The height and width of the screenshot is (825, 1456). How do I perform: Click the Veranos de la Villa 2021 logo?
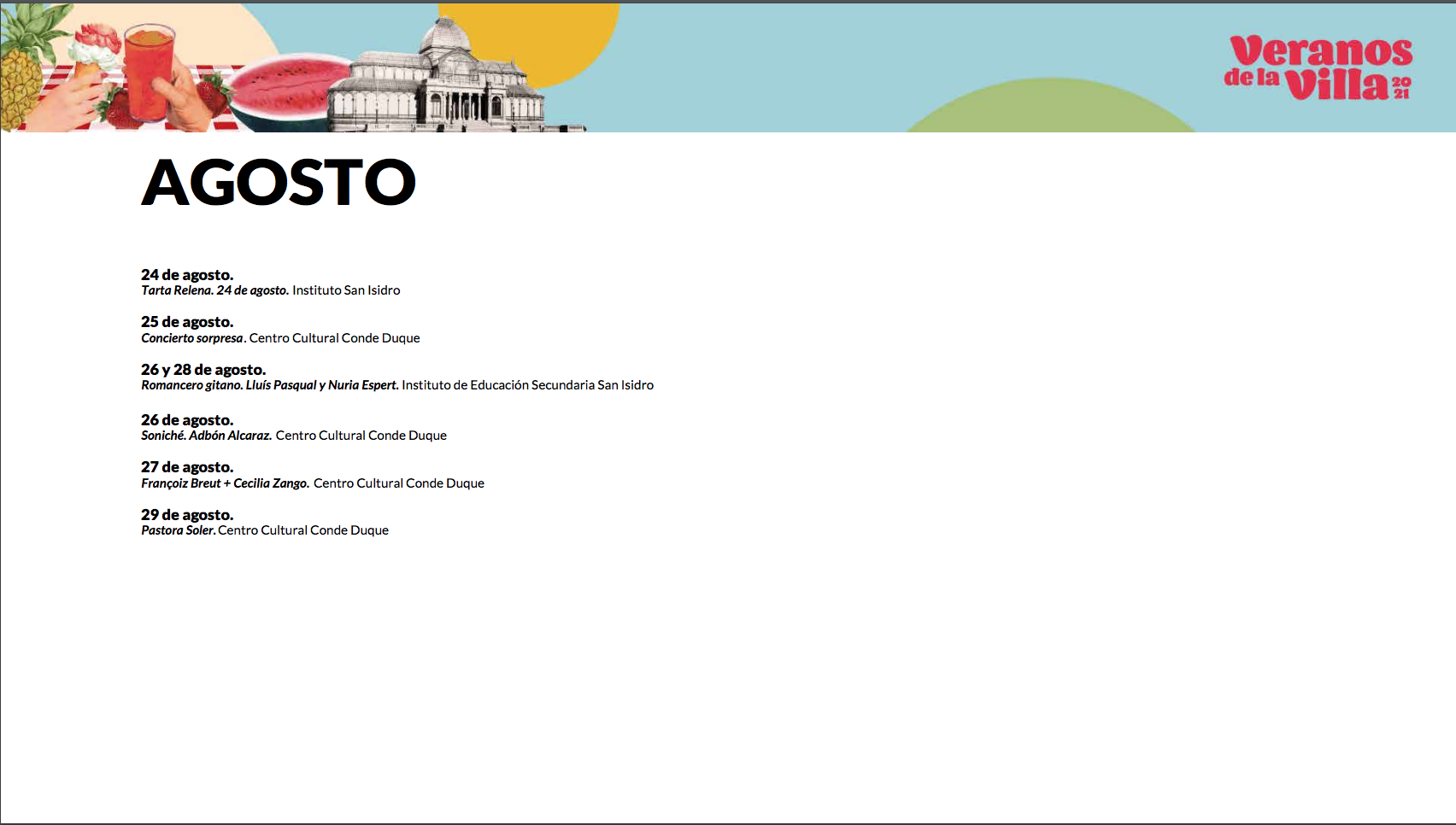click(1318, 68)
